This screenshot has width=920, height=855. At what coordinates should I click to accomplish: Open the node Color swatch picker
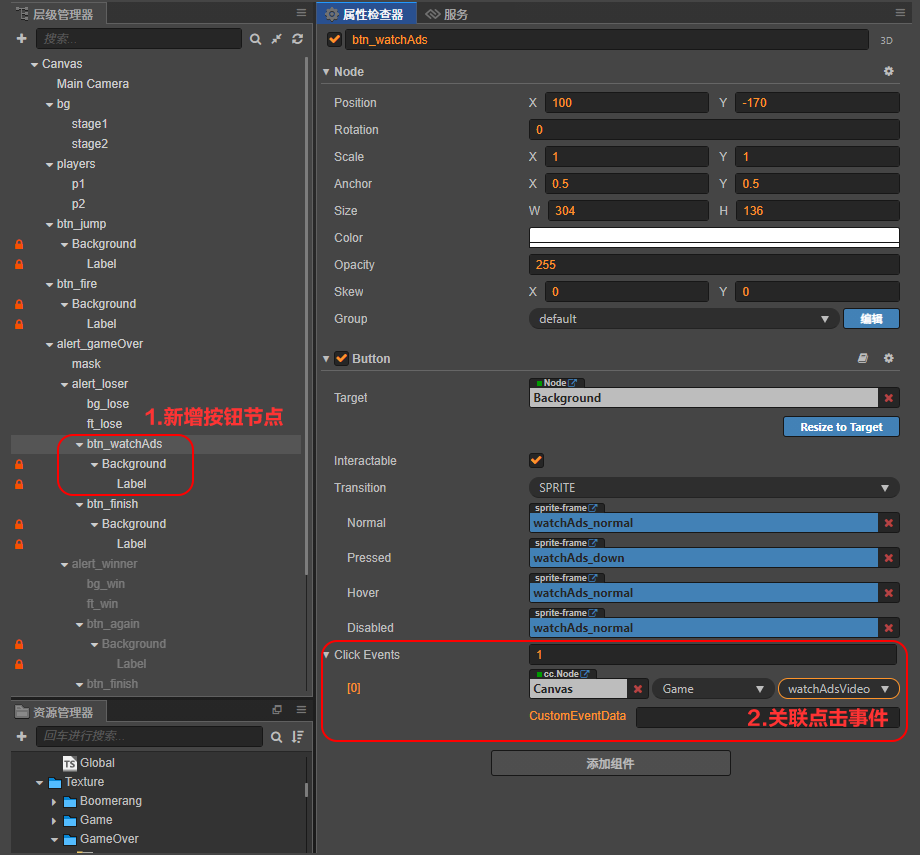click(713, 238)
